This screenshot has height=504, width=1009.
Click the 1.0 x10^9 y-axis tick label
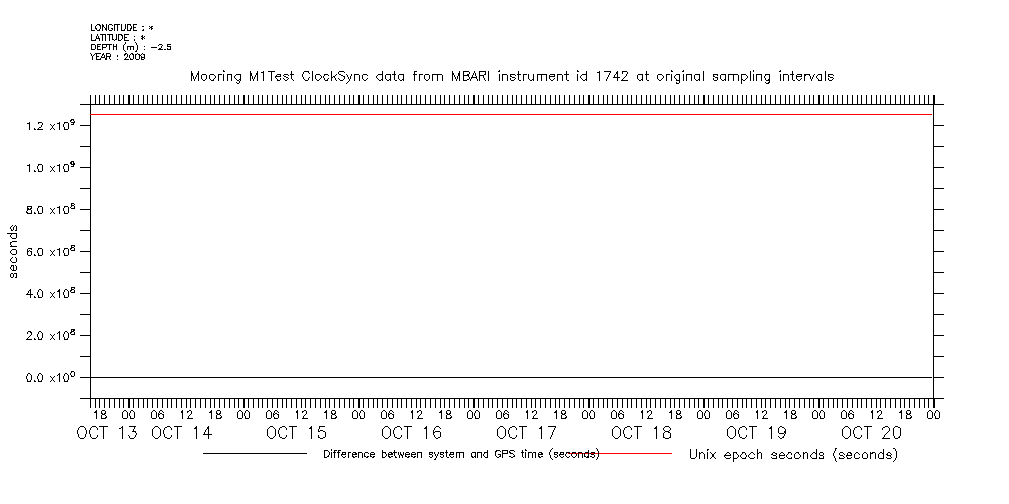coord(55,167)
